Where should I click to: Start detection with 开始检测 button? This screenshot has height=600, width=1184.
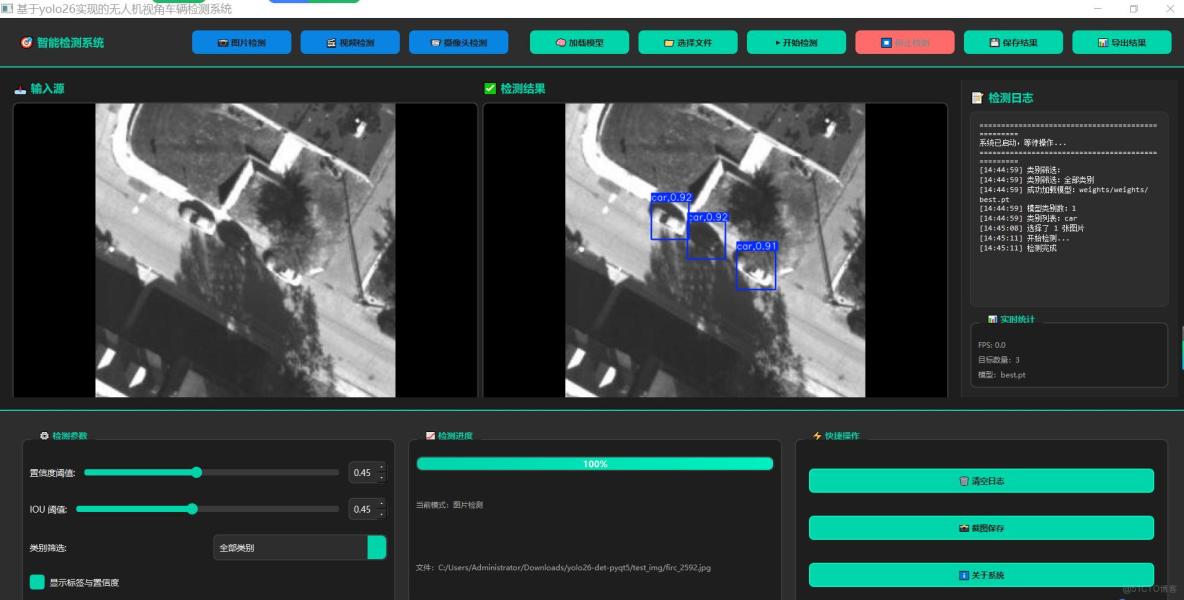(x=796, y=43)
